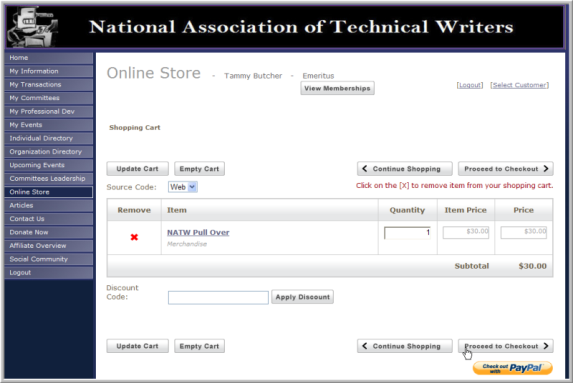Click the Select Customer link
Image resolution: width=573 pixels, height=383 pixels.
[x=520, y=85]
